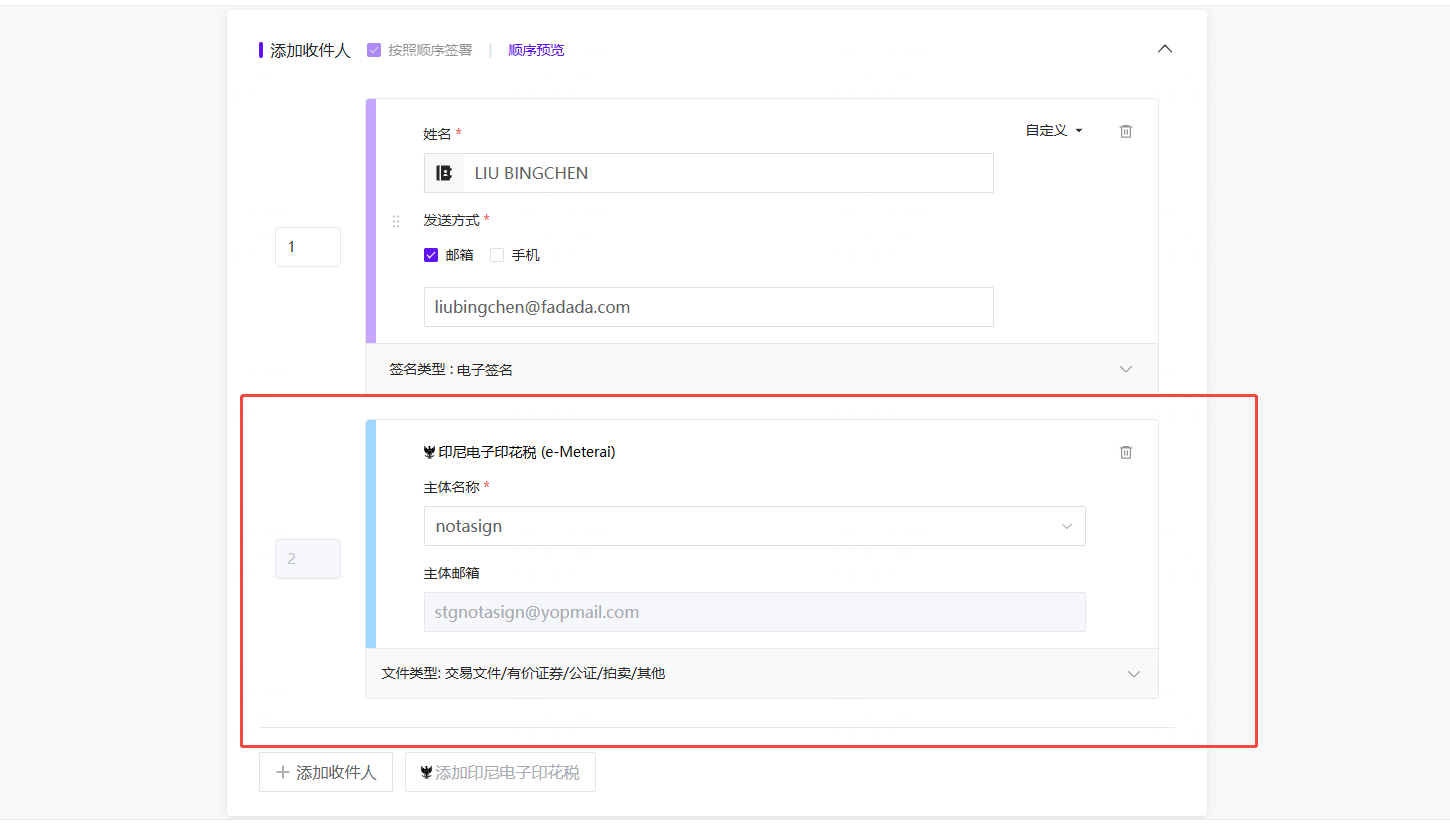Open the 主体名称 notasign dropdown
The image size is (1450, 827).
pyautogui.click(x=755, y=526)
